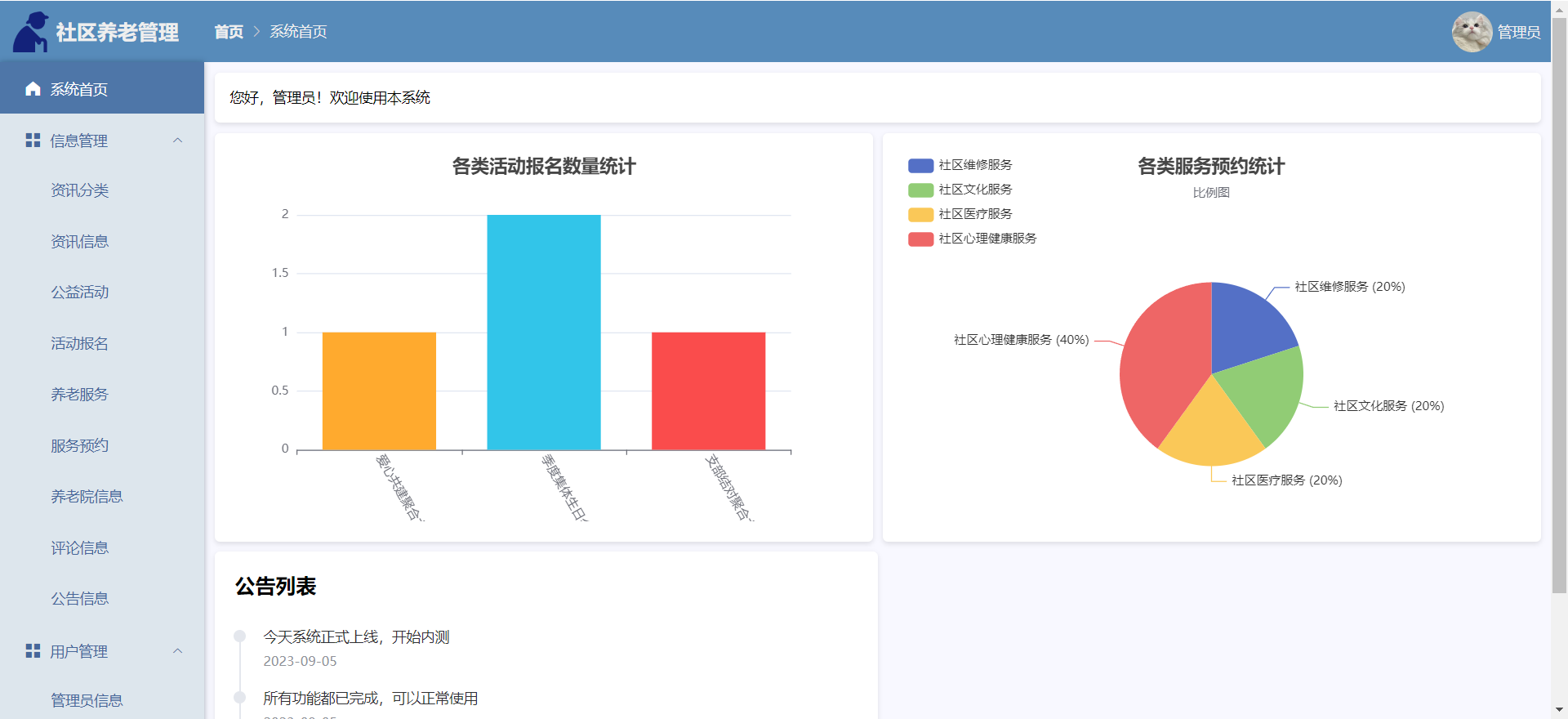The image size is (1568, 719).
Task: Collapse the 信息管理 menu chevron
Action: click(x=177, y=141)
